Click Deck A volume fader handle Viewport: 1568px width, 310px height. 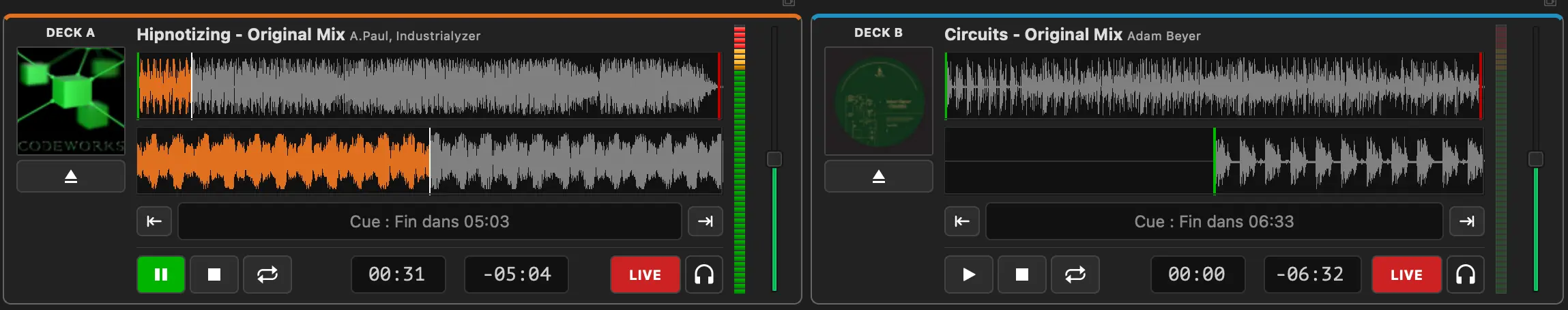774,159
